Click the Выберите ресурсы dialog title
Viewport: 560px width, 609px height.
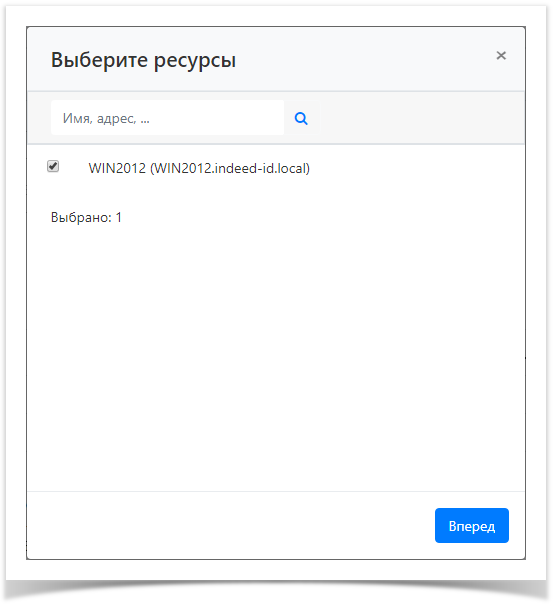point(143,60)
